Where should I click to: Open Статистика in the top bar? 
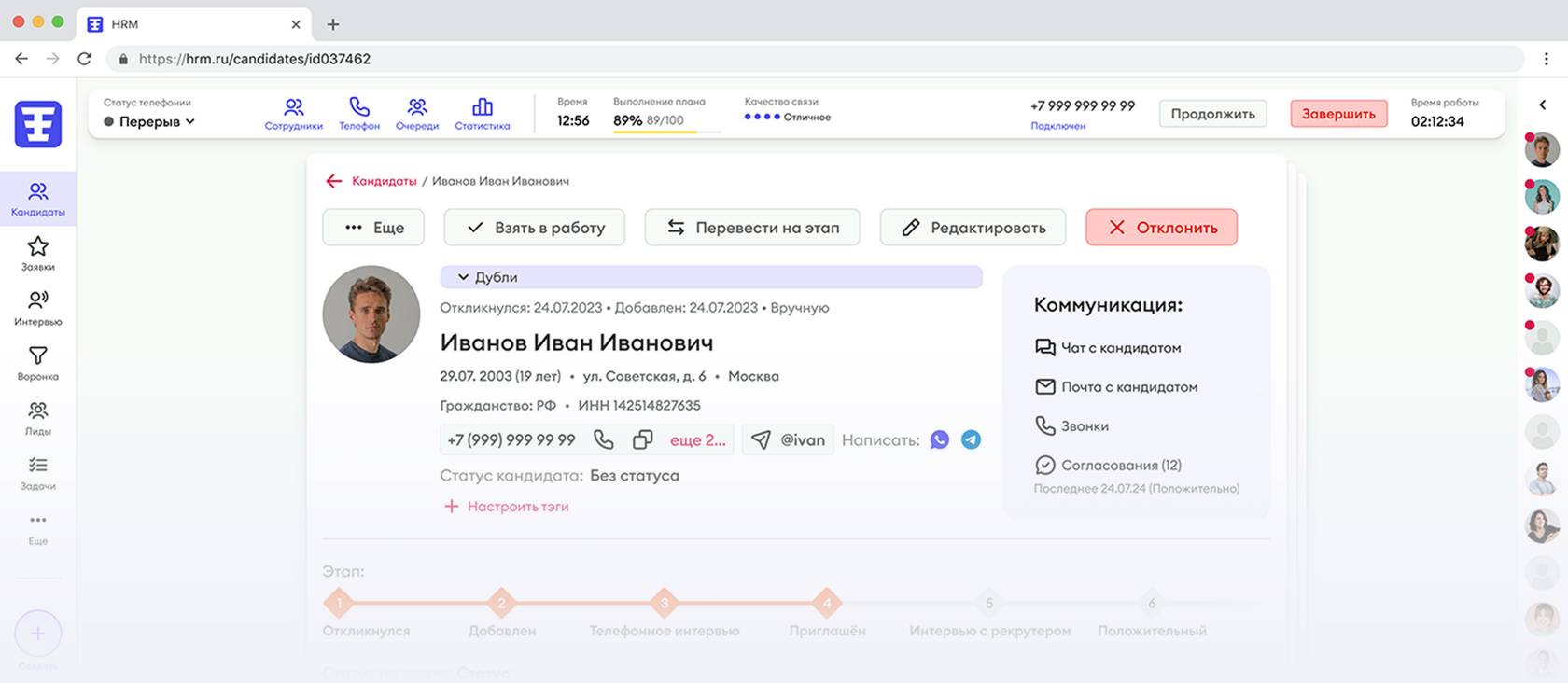483,115
